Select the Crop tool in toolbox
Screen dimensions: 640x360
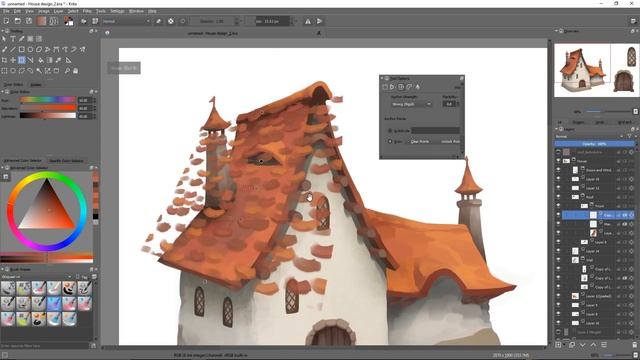(4, 60)
